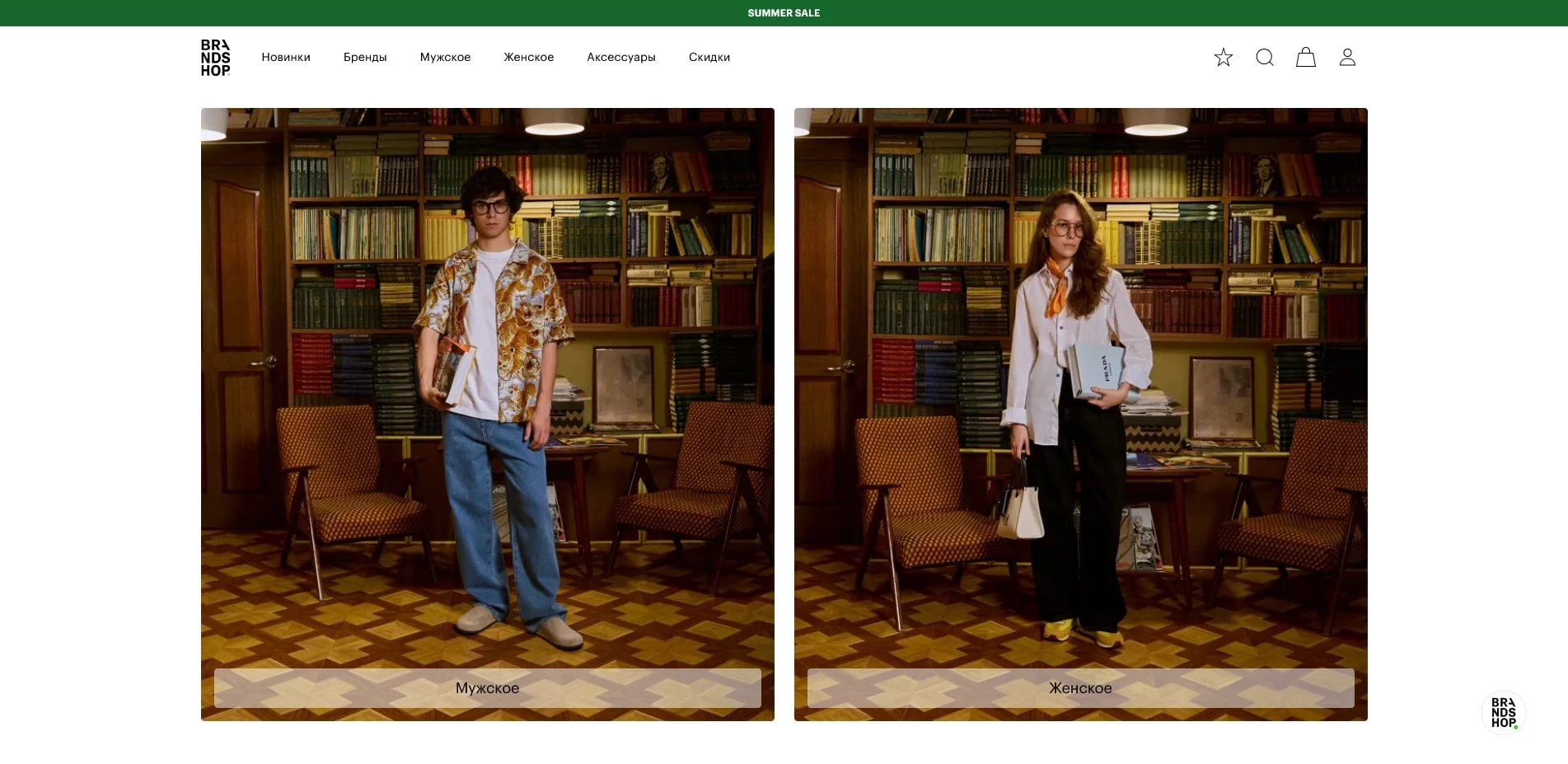Open the women's lookbook photo
1568x764 pixels.
pos(1079,371)
